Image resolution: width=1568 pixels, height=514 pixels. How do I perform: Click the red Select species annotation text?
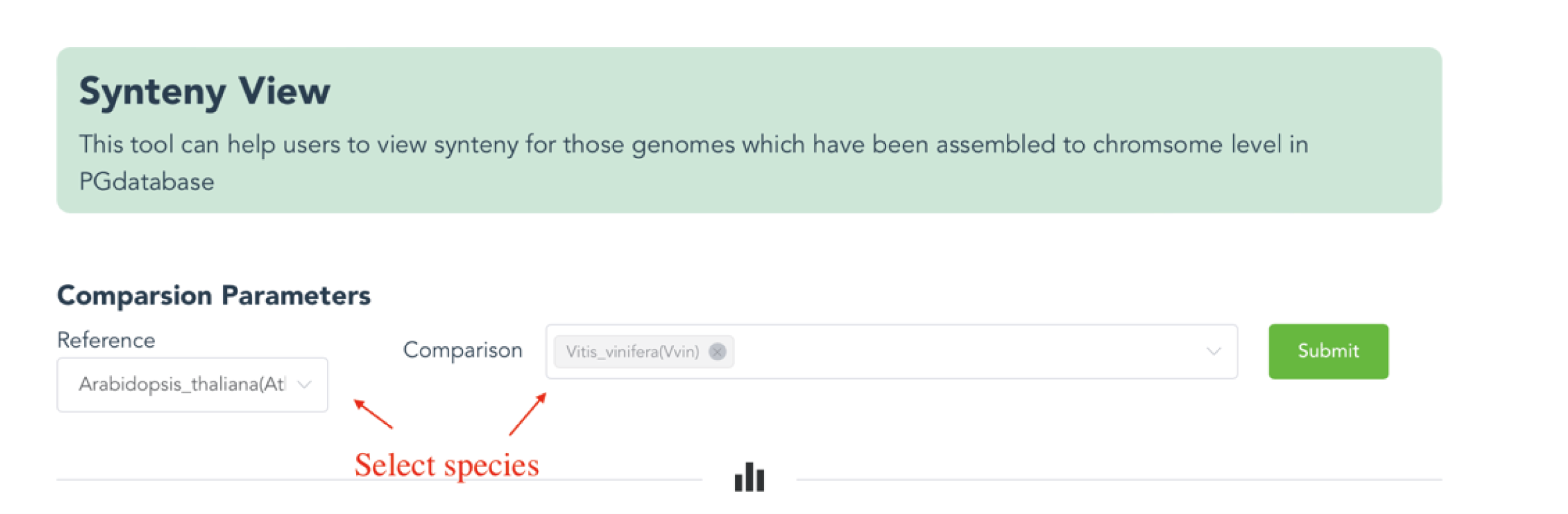pyautogui.click(x=446, y=465)
